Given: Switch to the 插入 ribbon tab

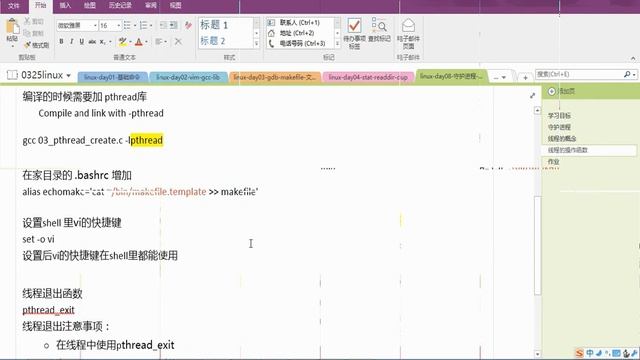Looking at the screenshot, I should pos(65,5).
